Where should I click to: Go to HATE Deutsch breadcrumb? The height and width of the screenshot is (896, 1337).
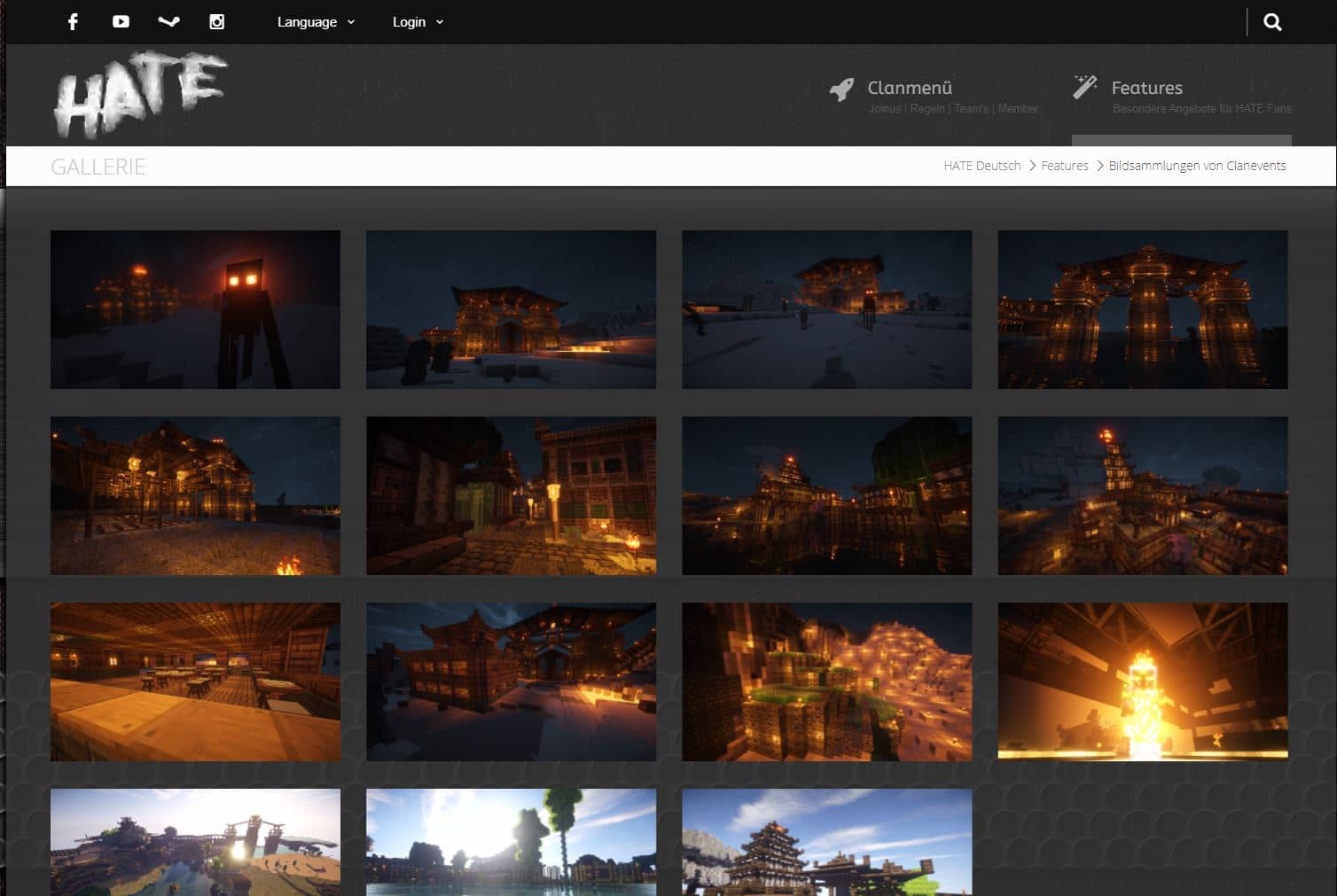981,166
